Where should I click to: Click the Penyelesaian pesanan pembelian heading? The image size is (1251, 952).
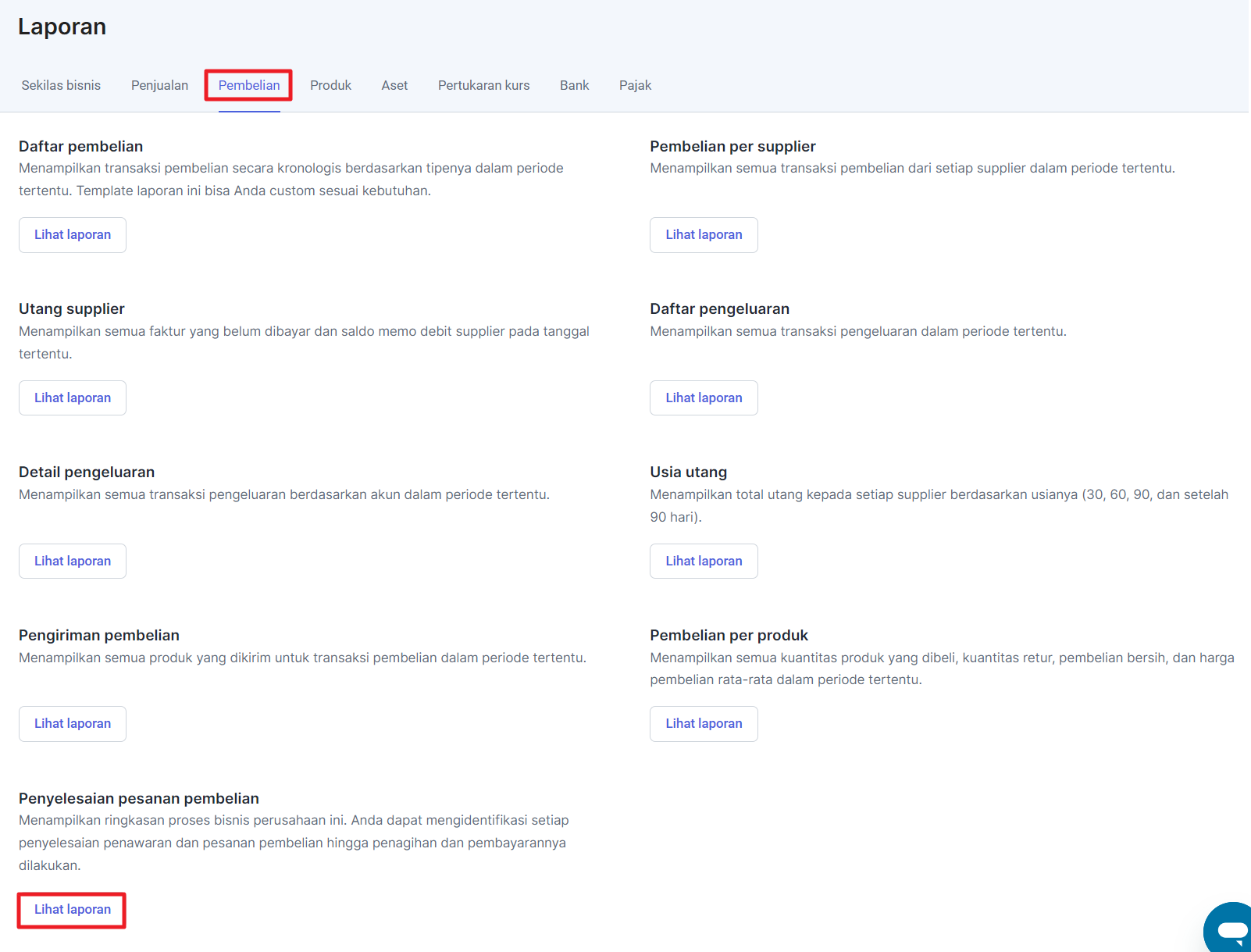(139, 798)
